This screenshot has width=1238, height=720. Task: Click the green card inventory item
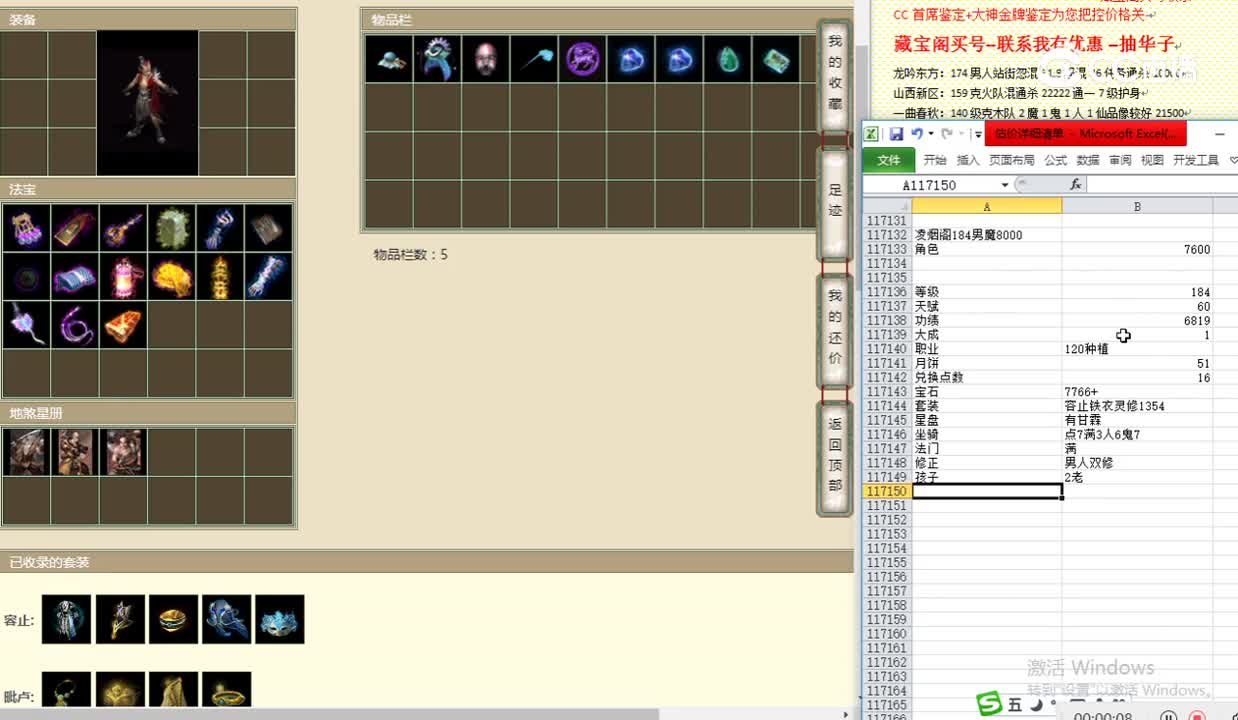click(x=775, y=59)
